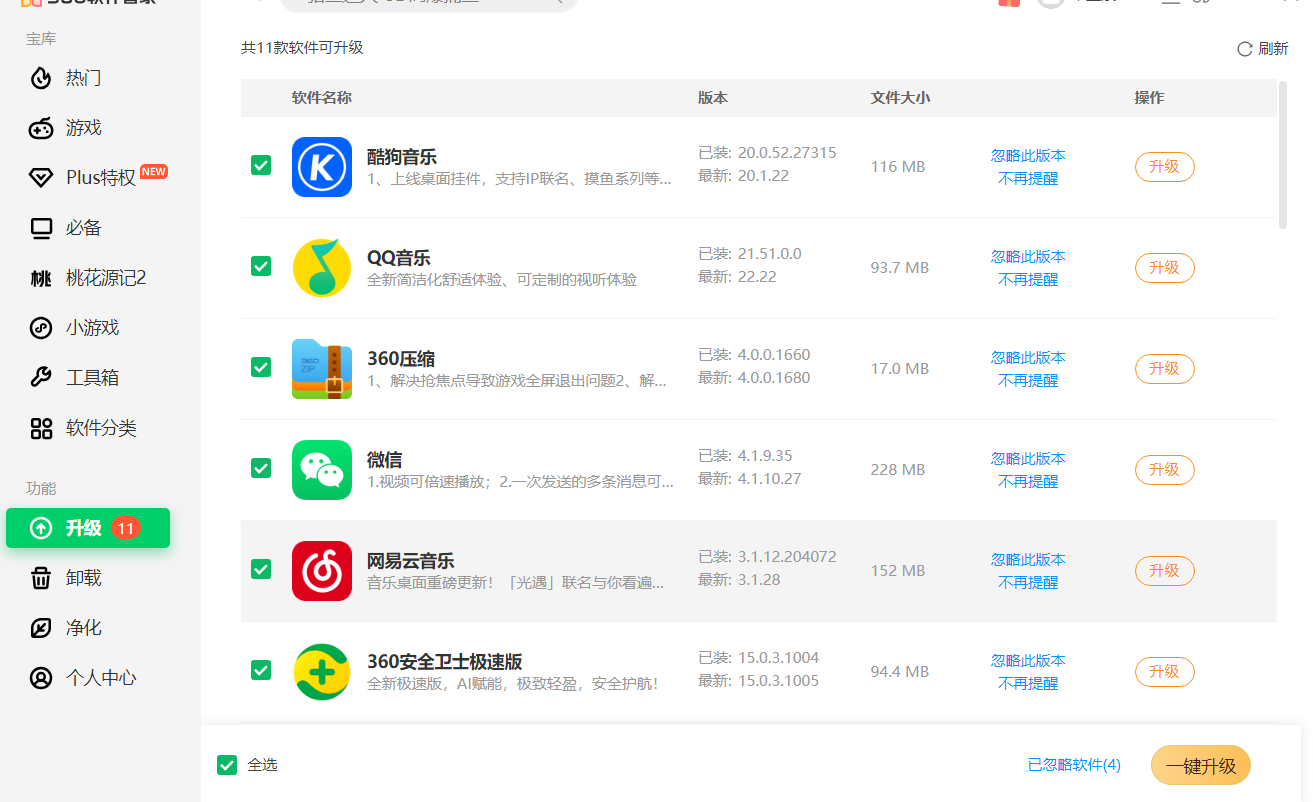Click 忽略此版本 for 网易云音乐

(x=1028, y=560)
